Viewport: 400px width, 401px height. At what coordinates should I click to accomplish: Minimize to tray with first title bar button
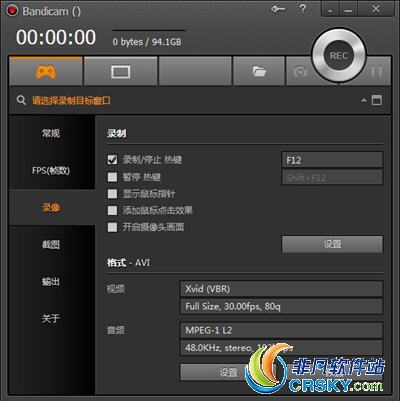tap(330, 9)
